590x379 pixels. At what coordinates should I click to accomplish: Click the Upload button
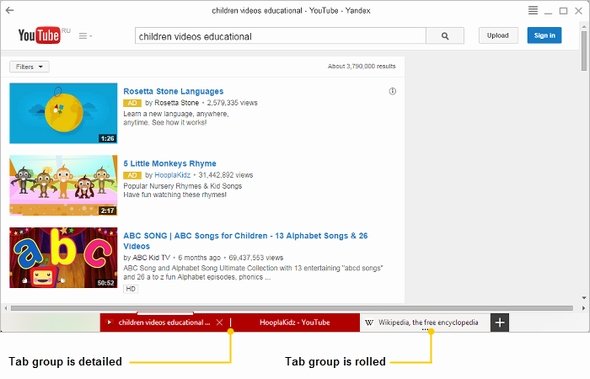click(x=498, y=35)
